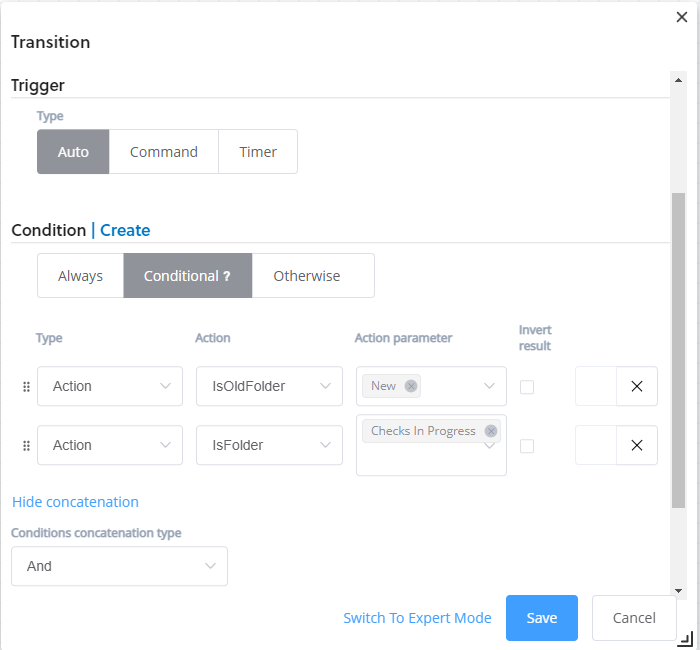Click the drag handle of the IsOldFolder row
Screen dimensions: 700x650
click(26, 387)
